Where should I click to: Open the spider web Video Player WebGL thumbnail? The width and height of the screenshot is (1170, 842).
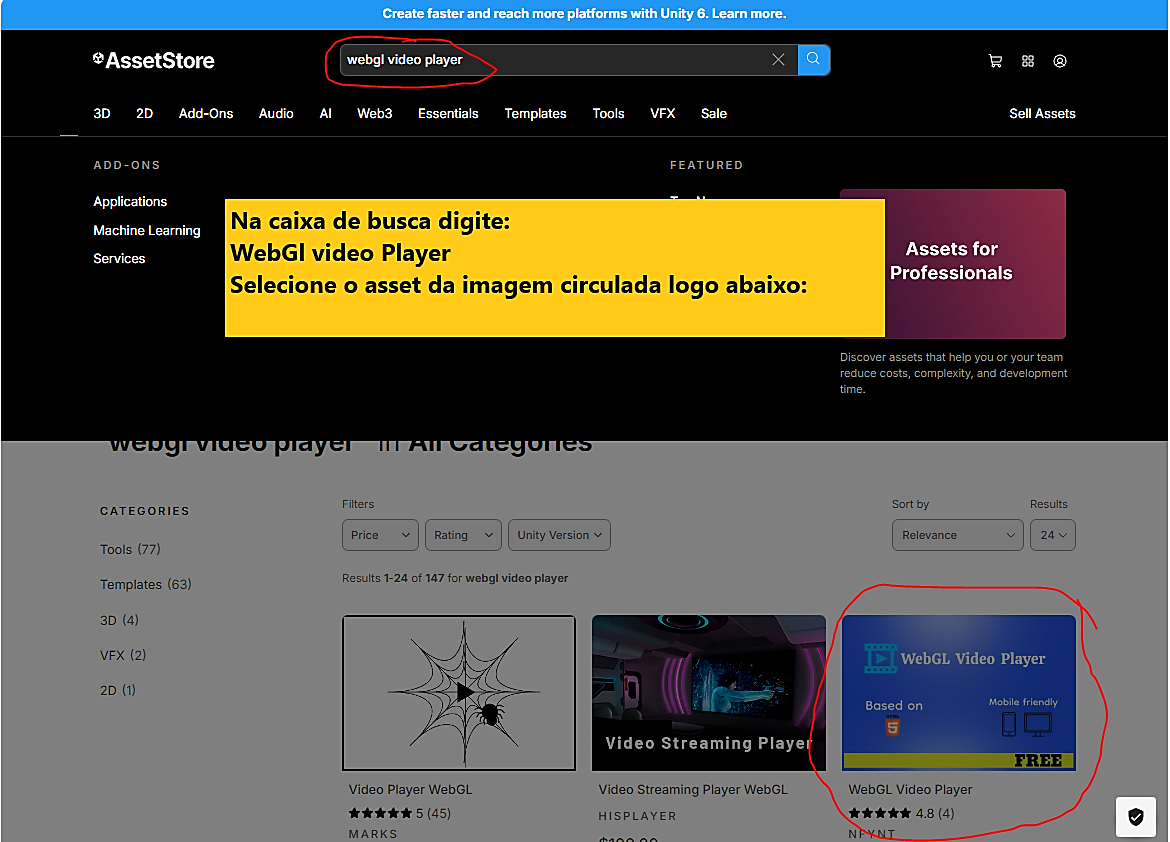coord(459,693)
